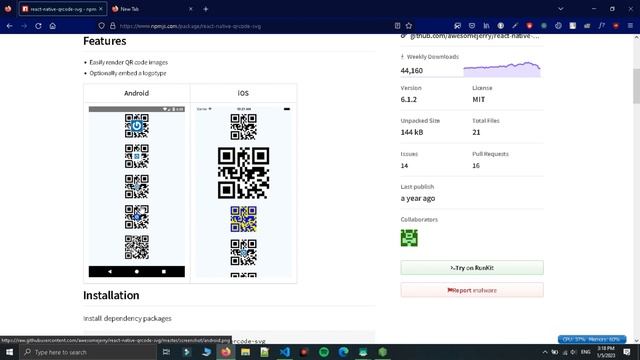
Task: Open tracking protection shield in address bar
Action: [101, 26]
